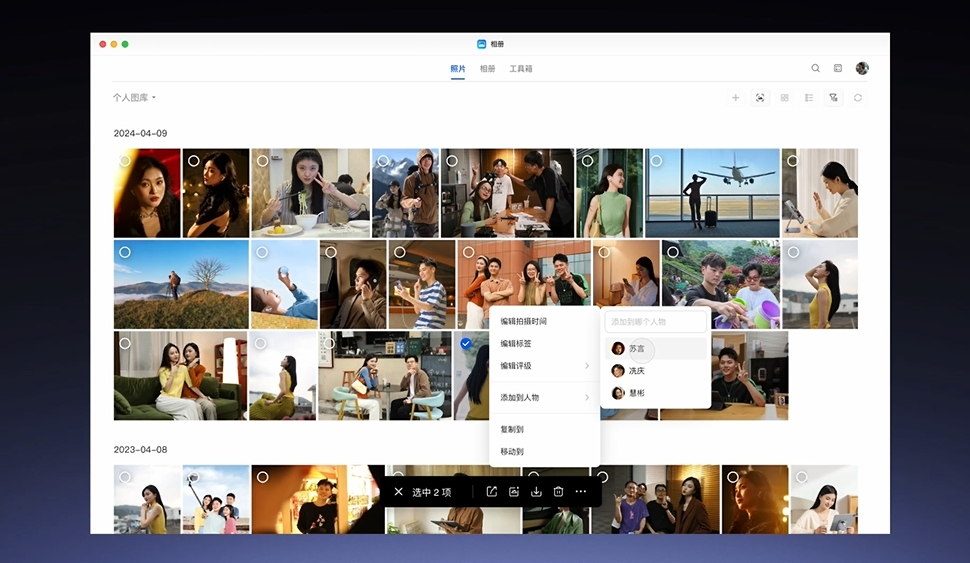Download selected items using download icon
970x563 pixels.
pyautogui.click(x=536, y=492)
